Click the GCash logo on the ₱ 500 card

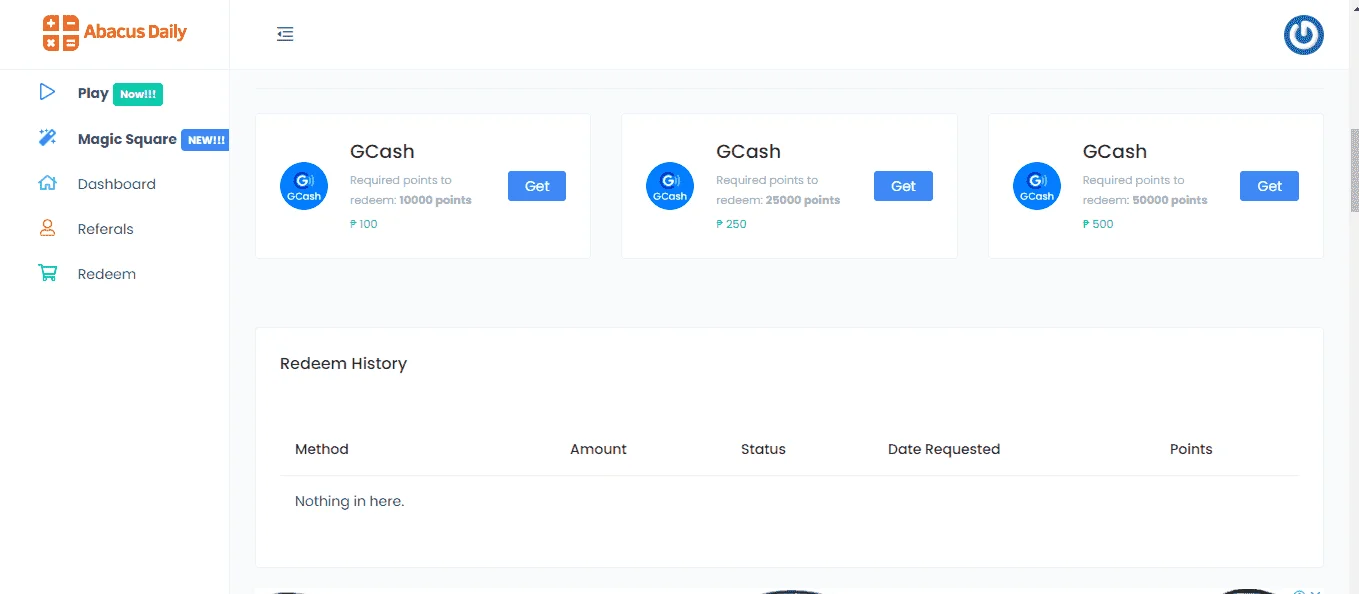(1037, 186)
